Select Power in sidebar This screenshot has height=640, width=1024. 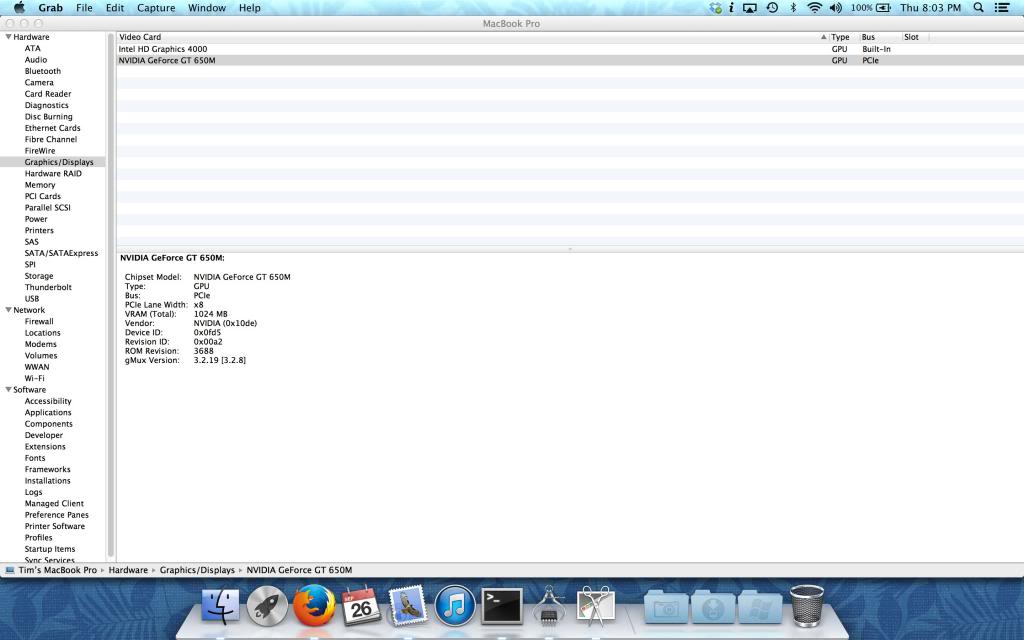tap(36, 219)
